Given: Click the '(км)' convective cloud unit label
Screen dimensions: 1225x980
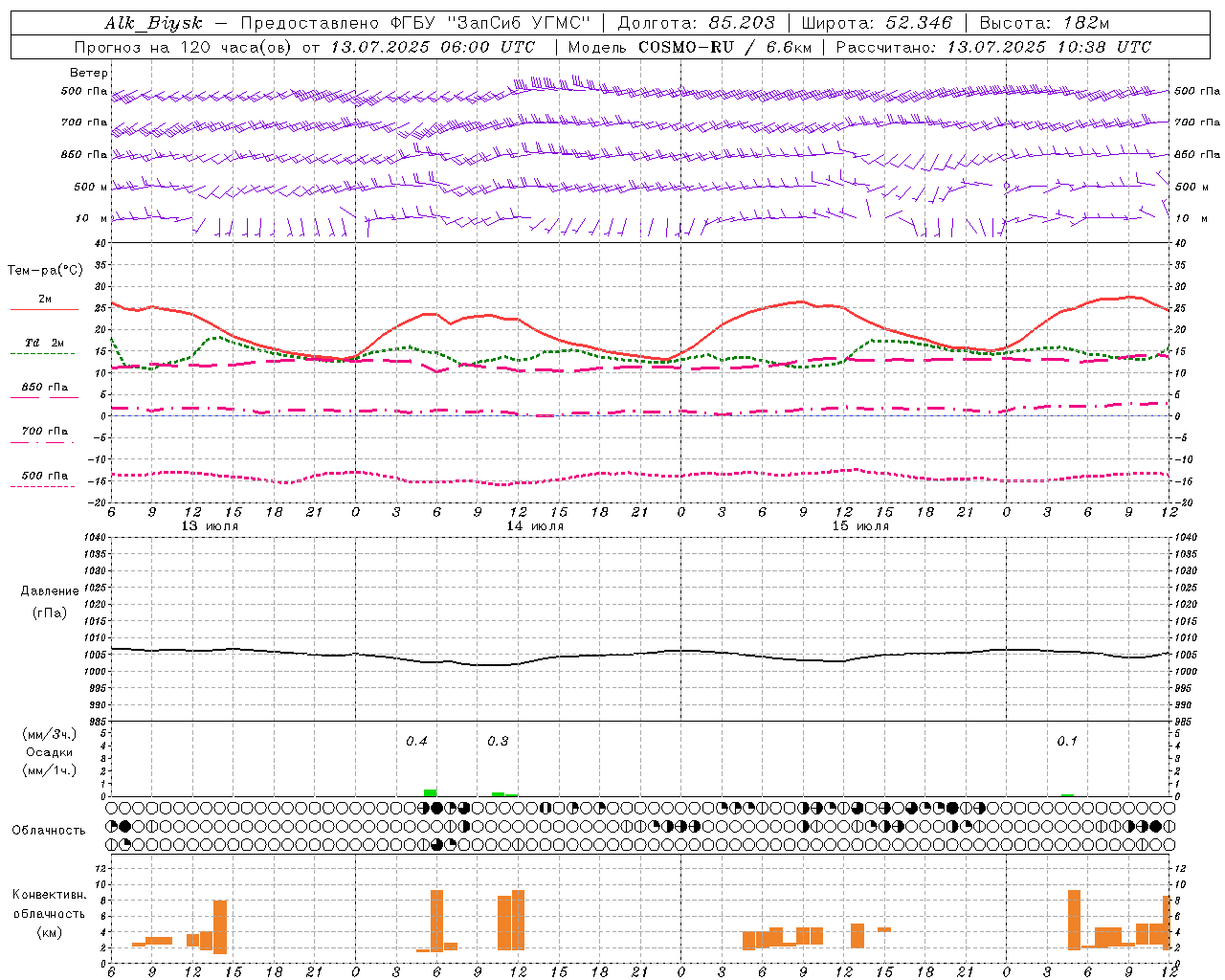Looking at the screenshot, I should [50, 932].
